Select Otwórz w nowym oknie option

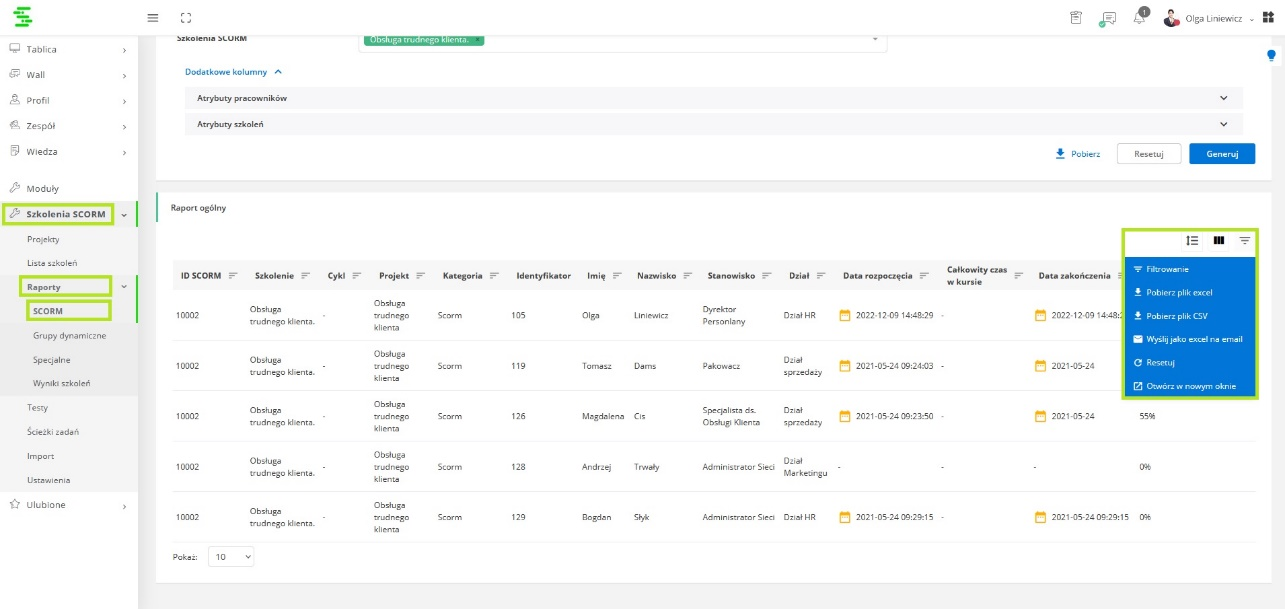point(1189,386)
